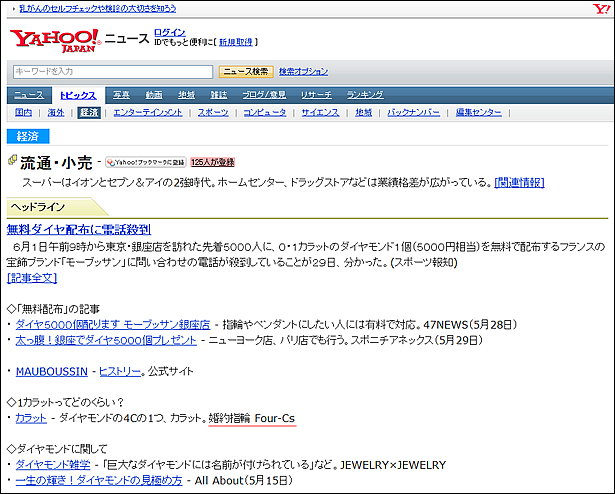Open the ヒストリー link
This screenshot has height=494, width=615.
tap(120, 371)
